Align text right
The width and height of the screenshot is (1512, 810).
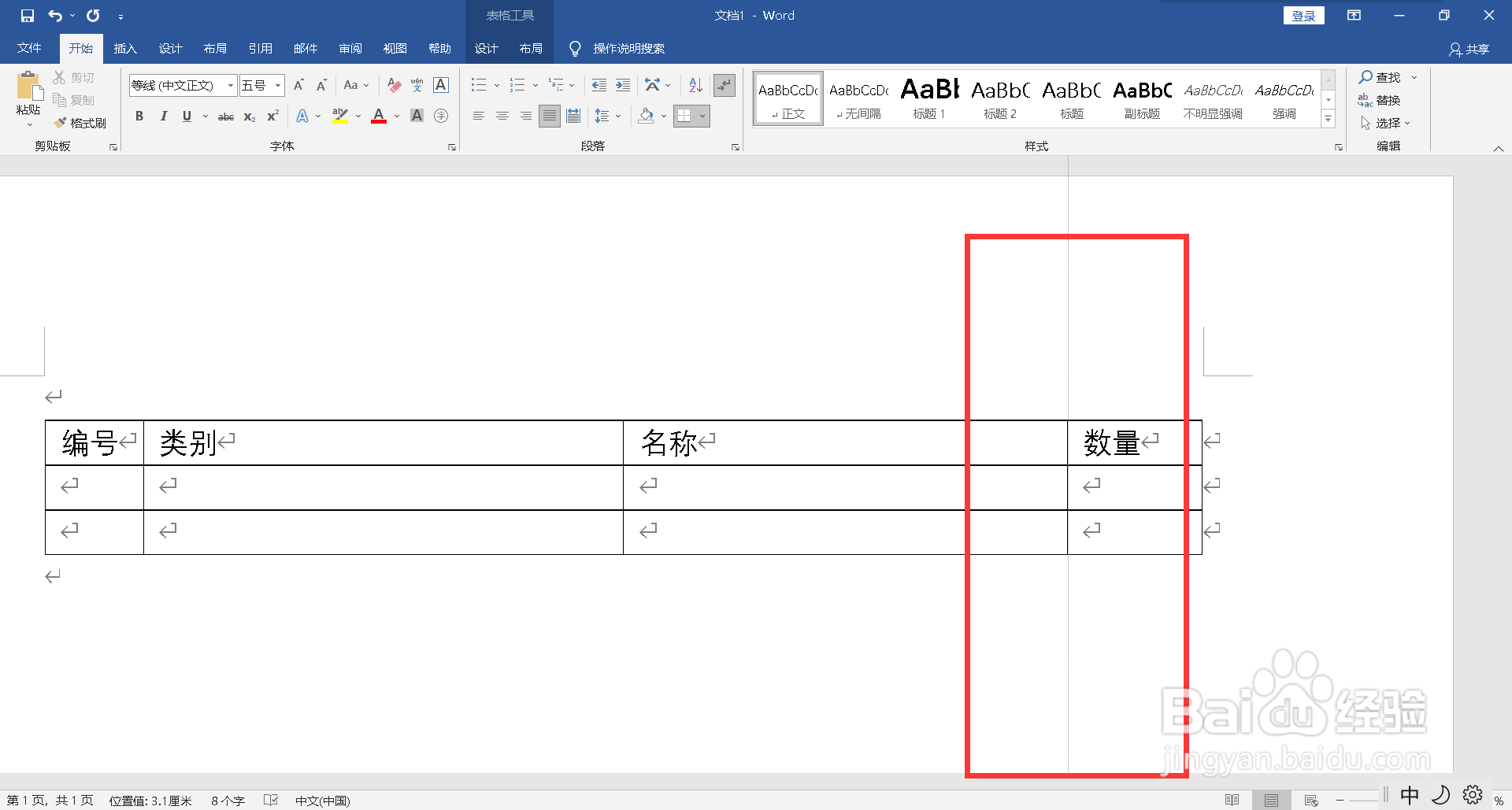click(x=525, y=117)
